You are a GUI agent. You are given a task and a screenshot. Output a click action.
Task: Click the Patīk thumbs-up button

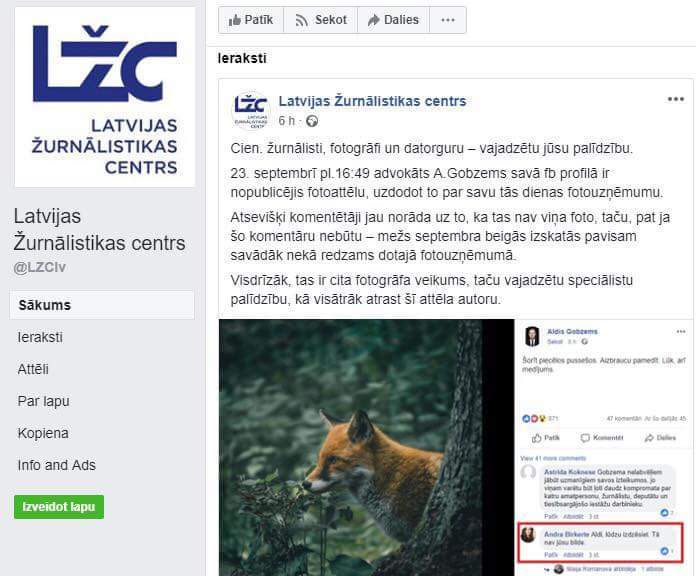[251, 20]
